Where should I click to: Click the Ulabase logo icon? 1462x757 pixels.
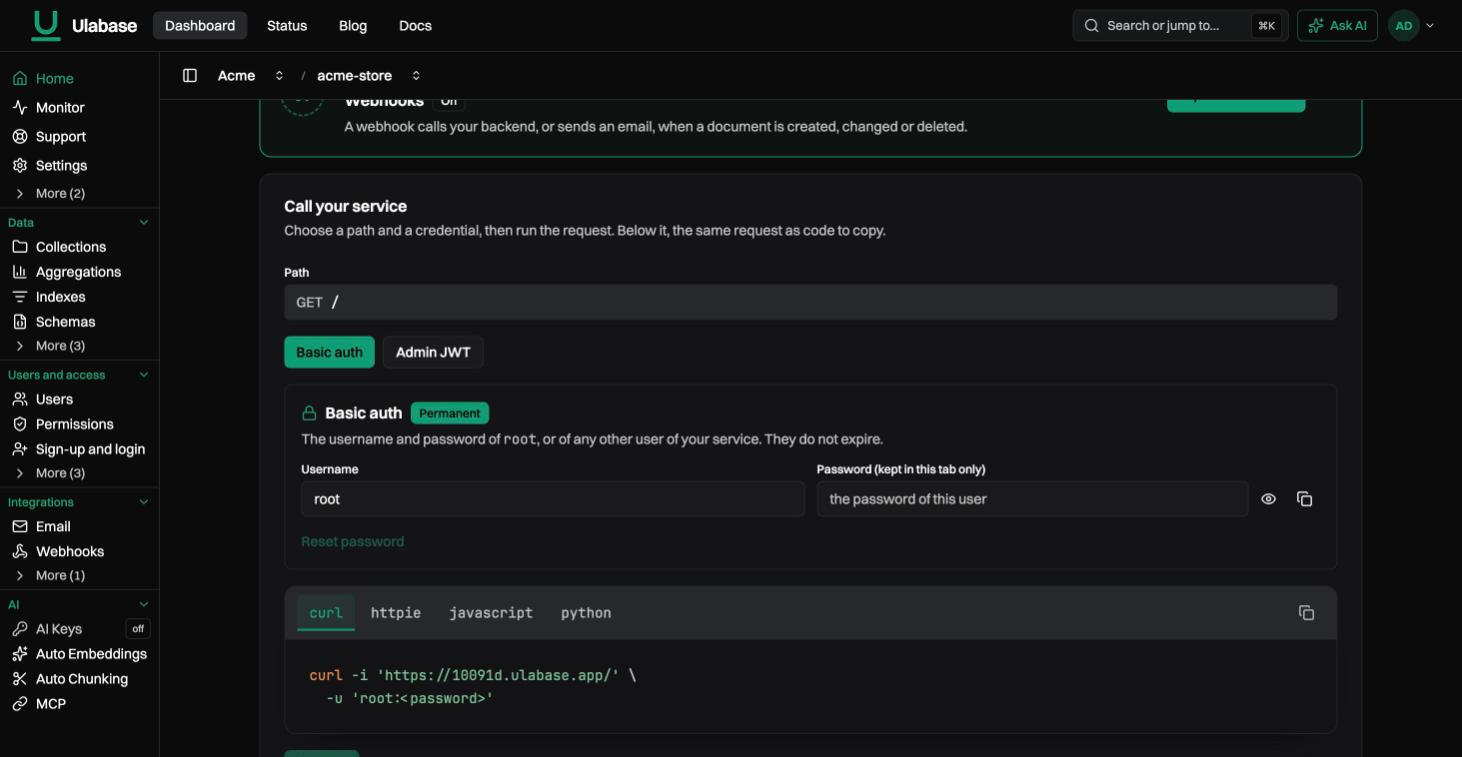[x=46, y=25]
